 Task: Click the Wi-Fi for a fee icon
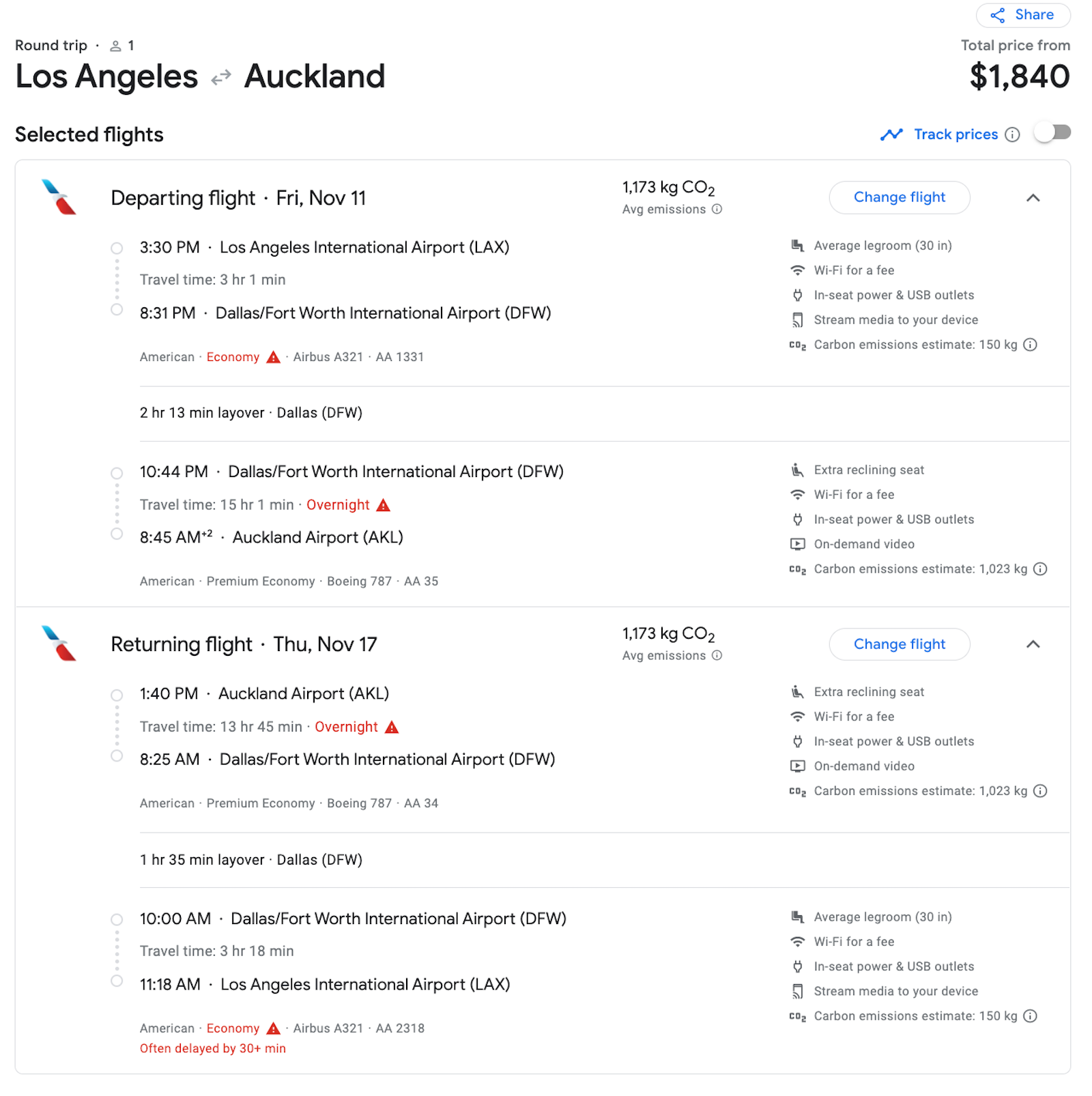(x=796, y=270)
